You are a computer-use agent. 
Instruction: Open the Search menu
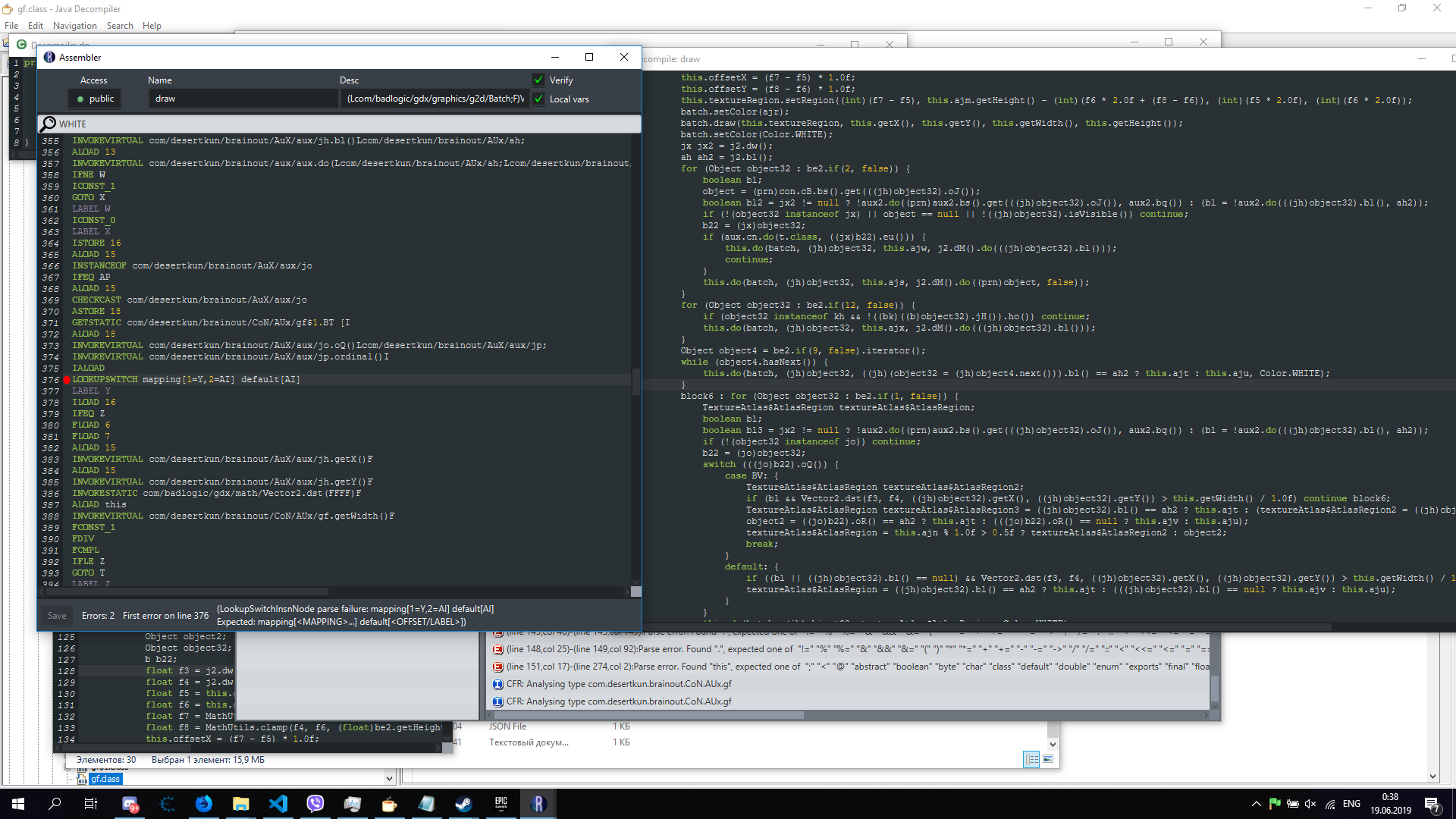pyautogui.click(x=120, y=26)
